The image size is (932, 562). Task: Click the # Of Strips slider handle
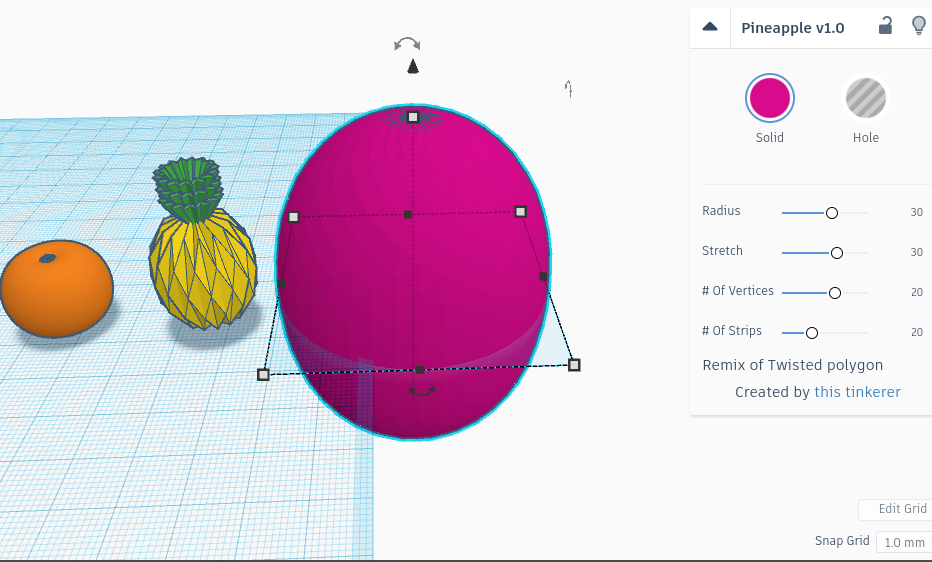click(x=811, y=333)
